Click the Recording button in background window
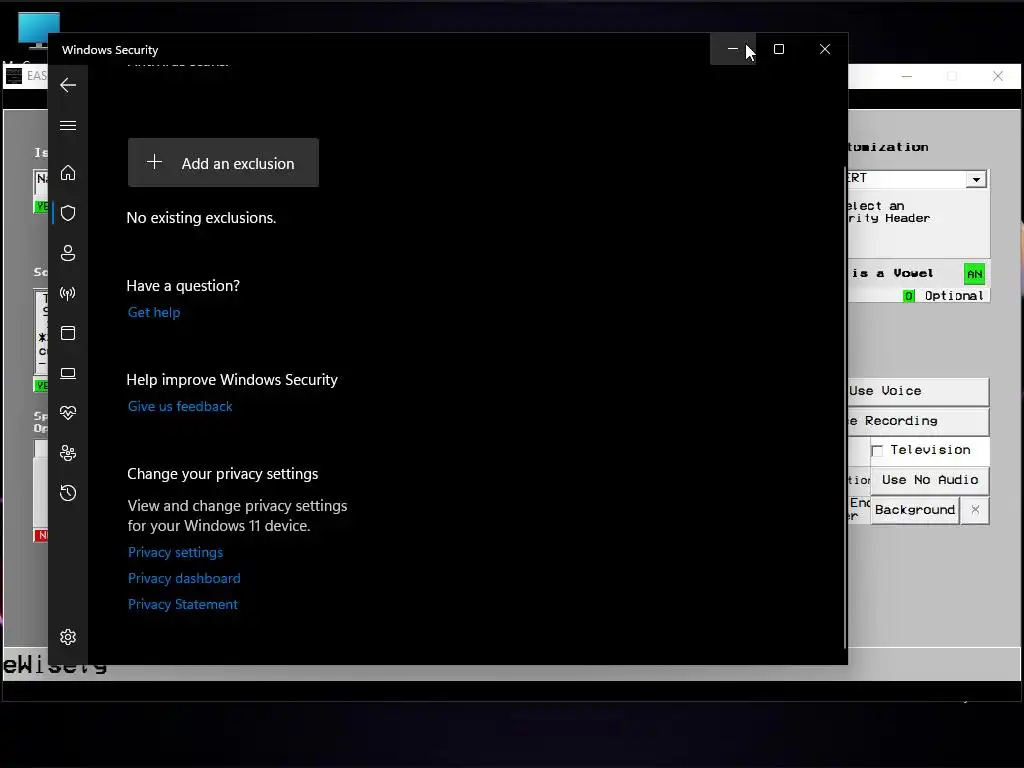 click(918, 421)
